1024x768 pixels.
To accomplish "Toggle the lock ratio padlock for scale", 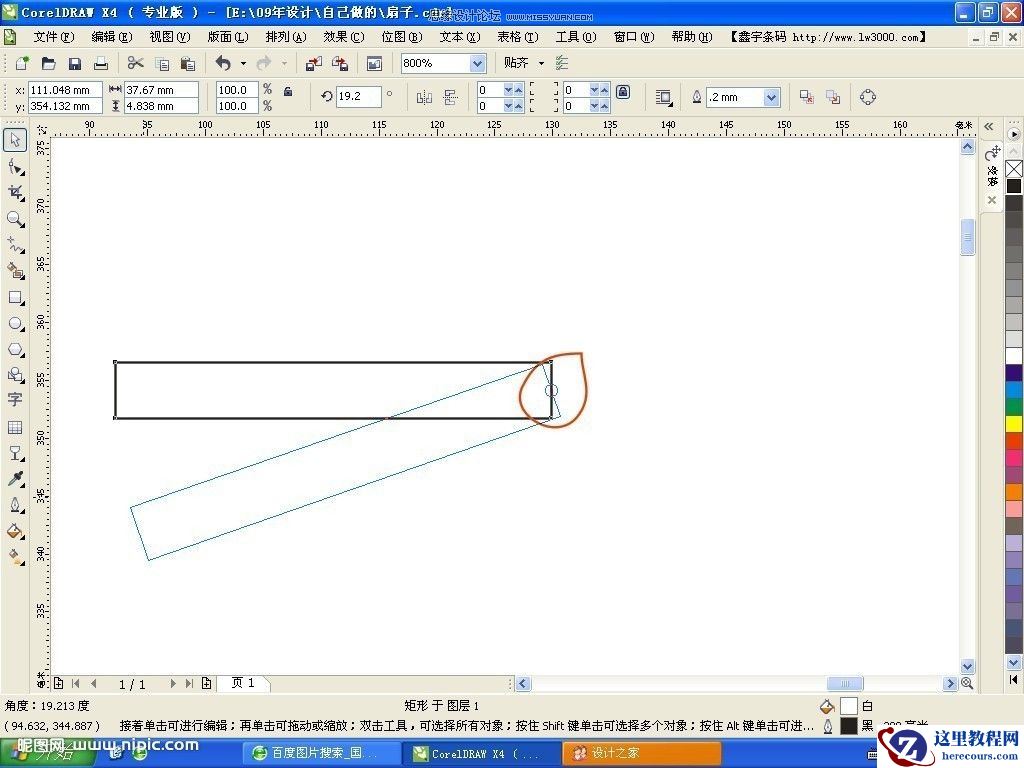I will [288, 91].
